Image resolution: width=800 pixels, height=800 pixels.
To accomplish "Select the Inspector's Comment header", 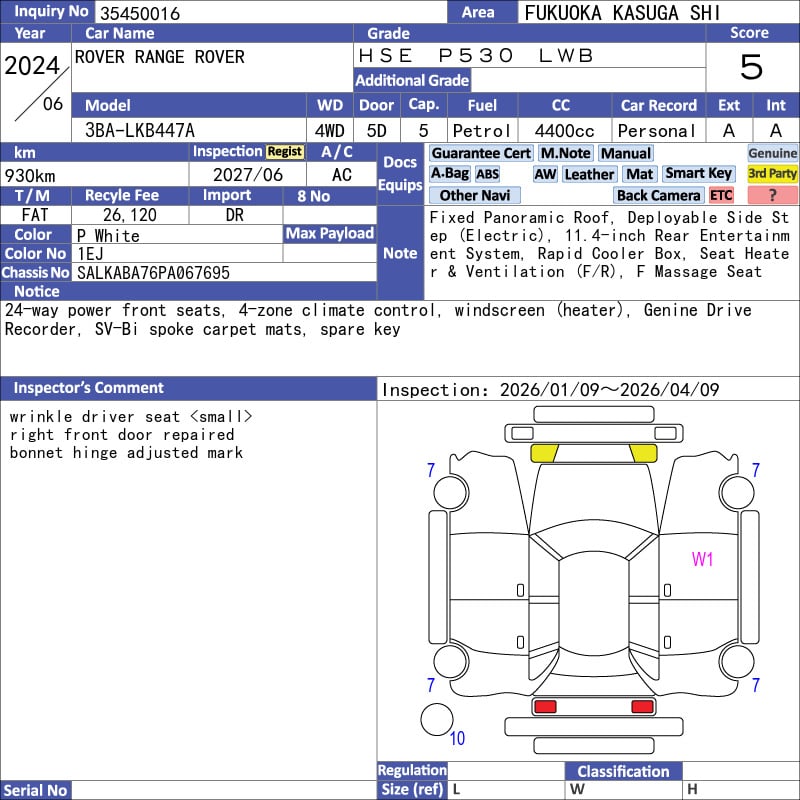I will click(x=88, y=388).
